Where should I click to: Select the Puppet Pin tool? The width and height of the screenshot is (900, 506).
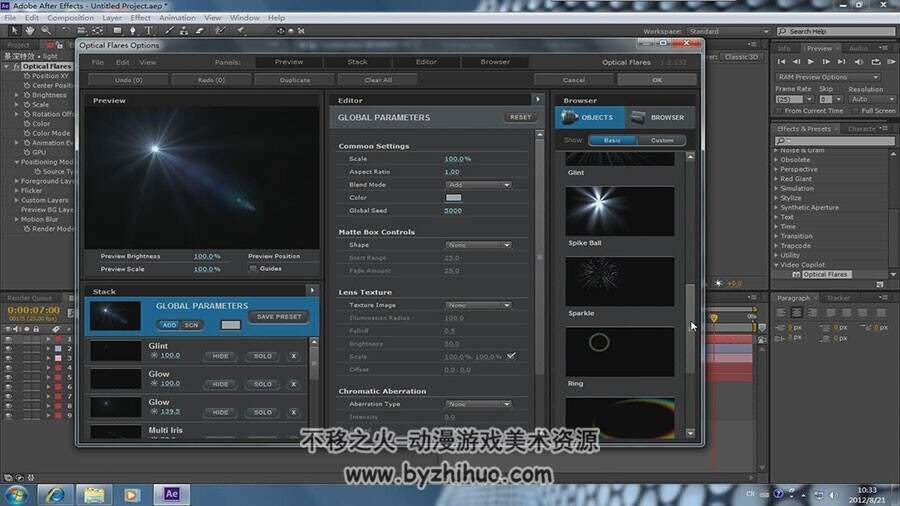click(x=240, y=30)
